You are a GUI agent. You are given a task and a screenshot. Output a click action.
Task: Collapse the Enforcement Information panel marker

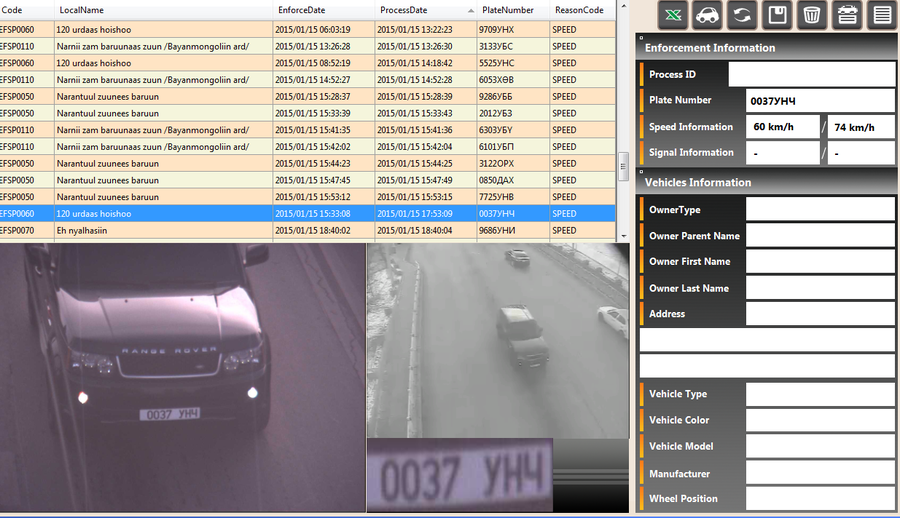click(x=641, y=38)
